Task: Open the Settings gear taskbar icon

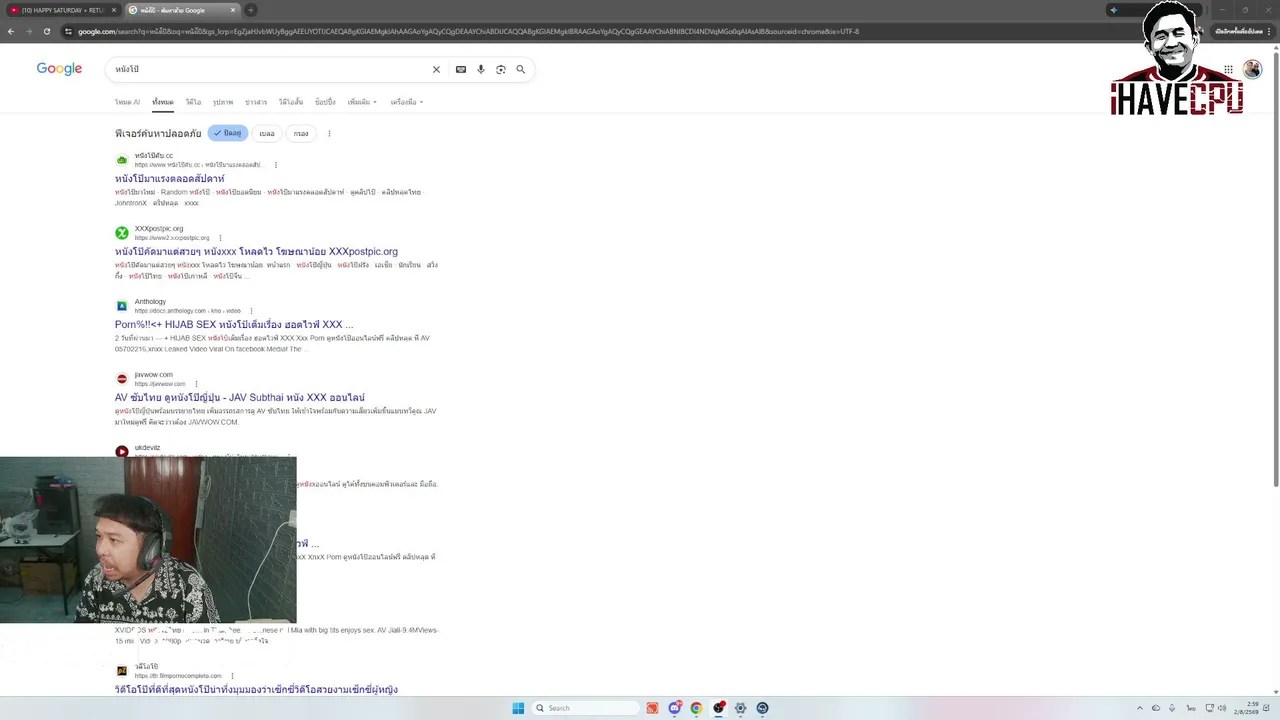Action: point(740,708)
